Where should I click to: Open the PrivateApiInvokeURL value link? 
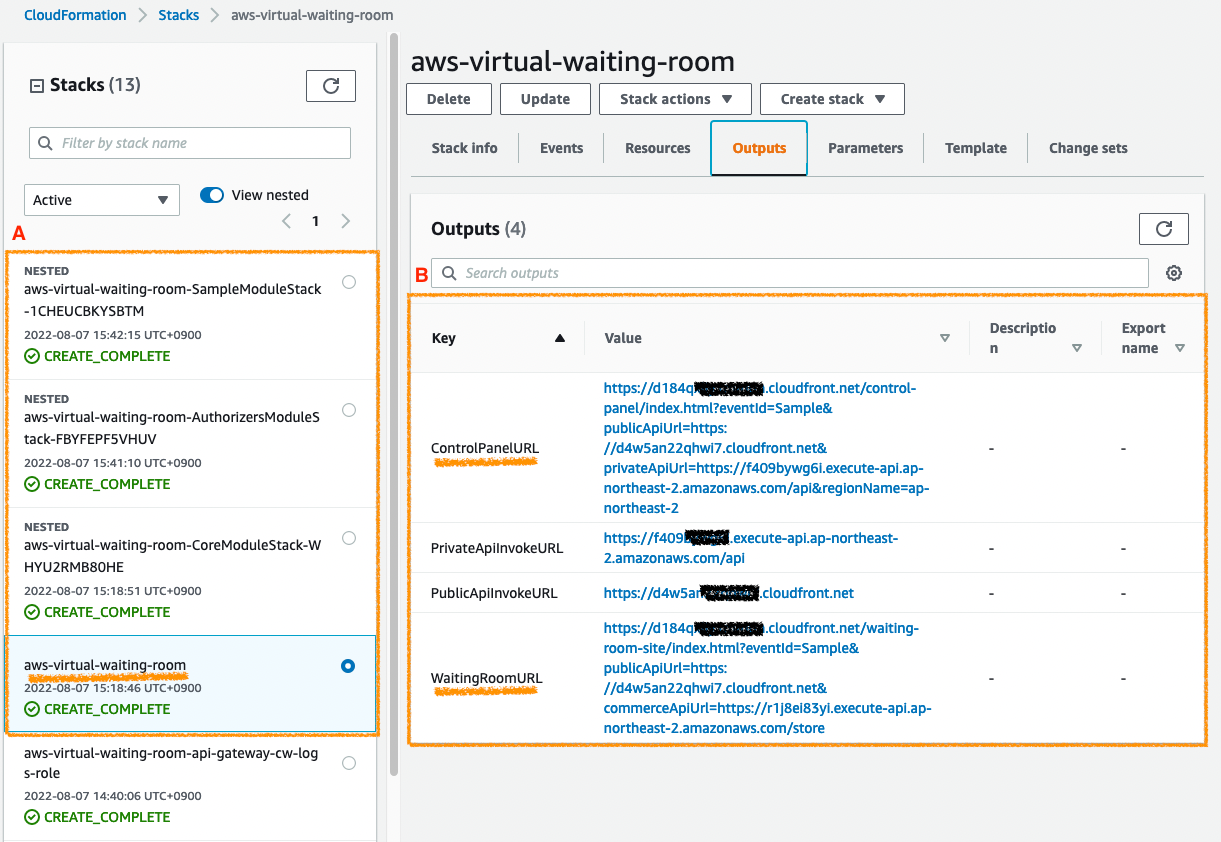(x=751, y=548)
